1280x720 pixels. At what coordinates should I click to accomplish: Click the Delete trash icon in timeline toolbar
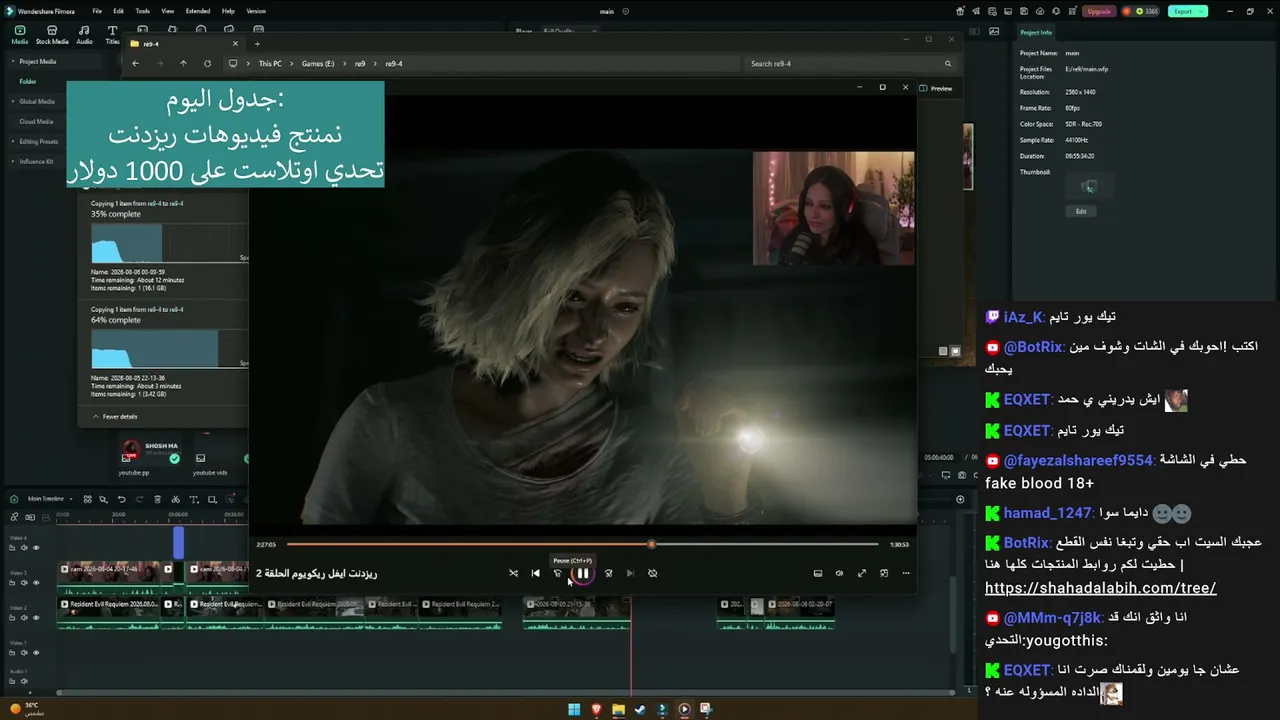click(157, 499)
